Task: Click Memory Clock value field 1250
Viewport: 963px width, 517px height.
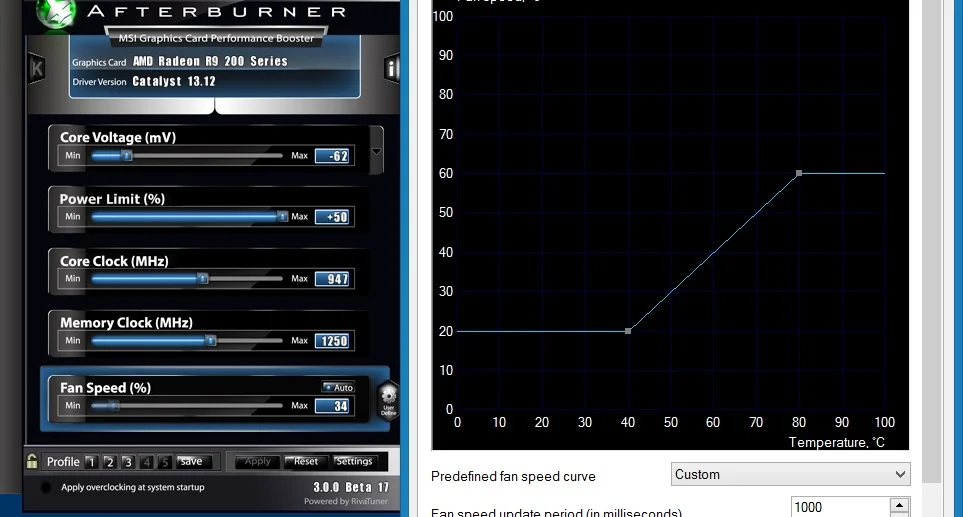Action: [x=332, y=341]
